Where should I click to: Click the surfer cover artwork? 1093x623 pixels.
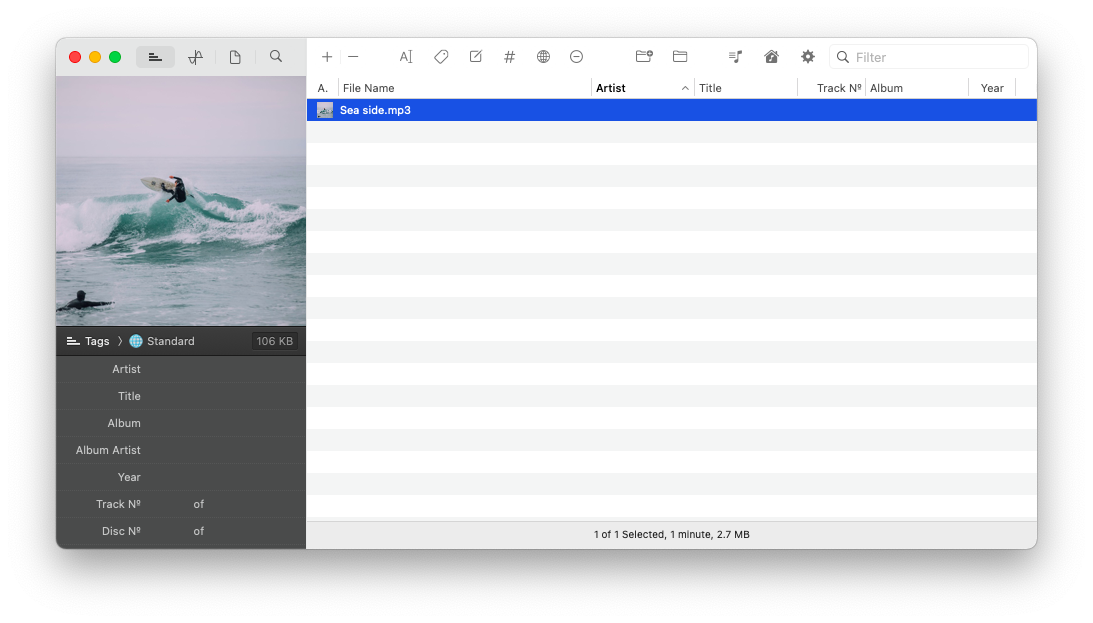pos(181,201)
